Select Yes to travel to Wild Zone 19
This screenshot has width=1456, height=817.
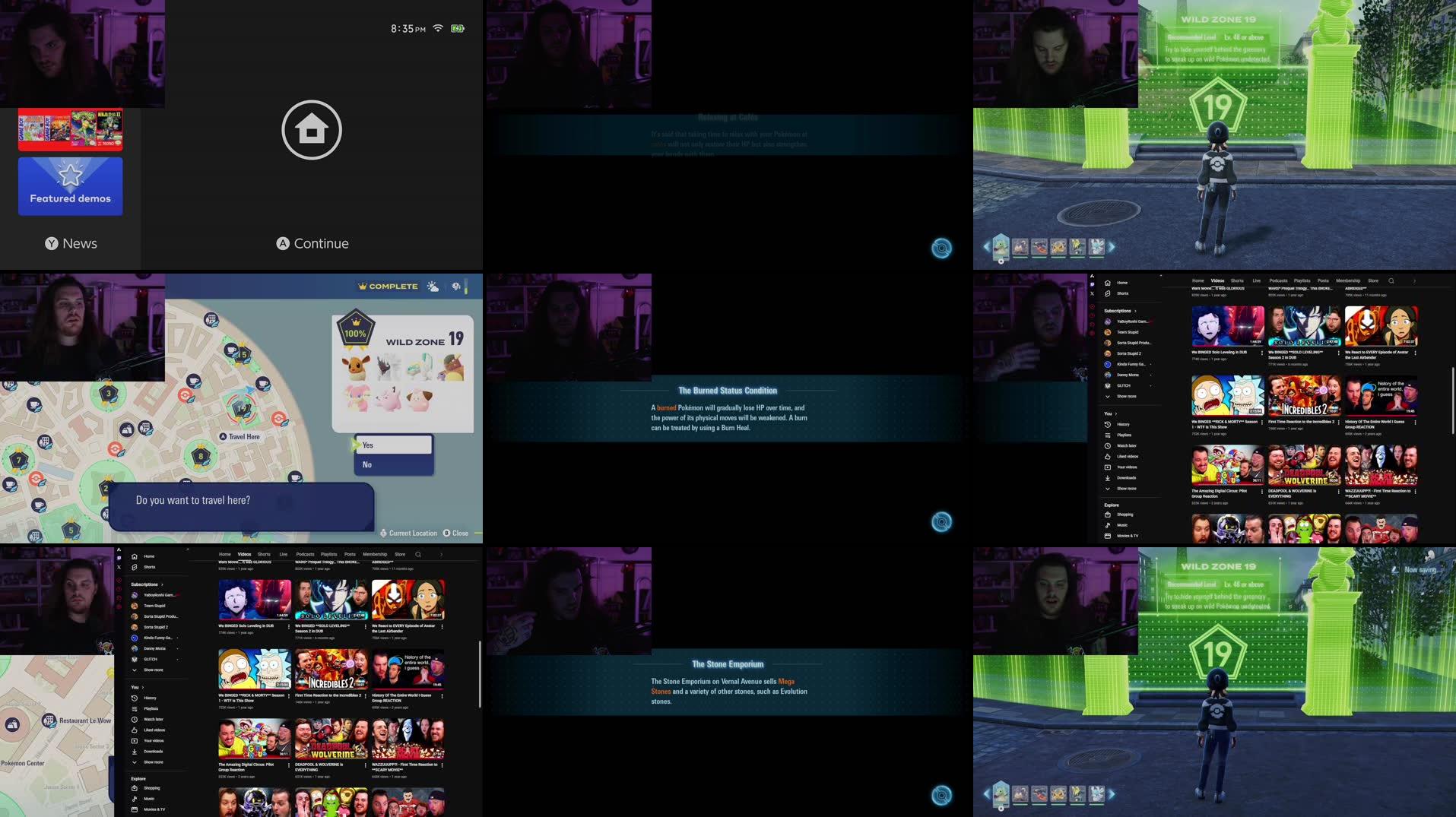[x=368, y=445]
